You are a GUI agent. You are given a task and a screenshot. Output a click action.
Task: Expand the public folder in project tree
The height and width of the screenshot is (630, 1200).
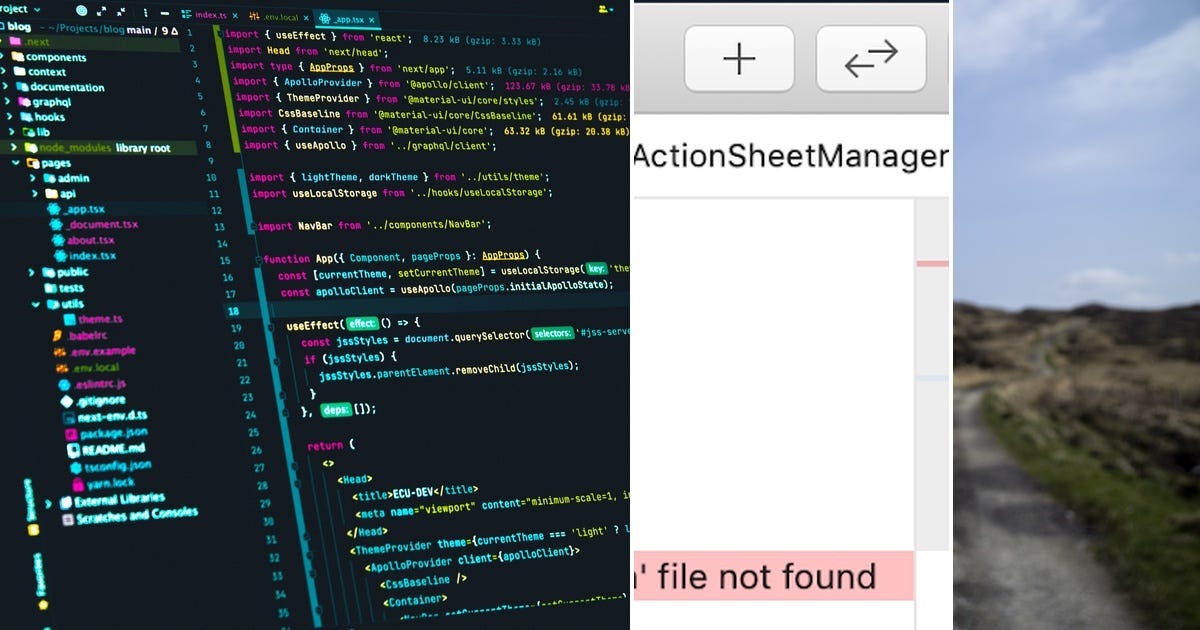tap(31, 272)
